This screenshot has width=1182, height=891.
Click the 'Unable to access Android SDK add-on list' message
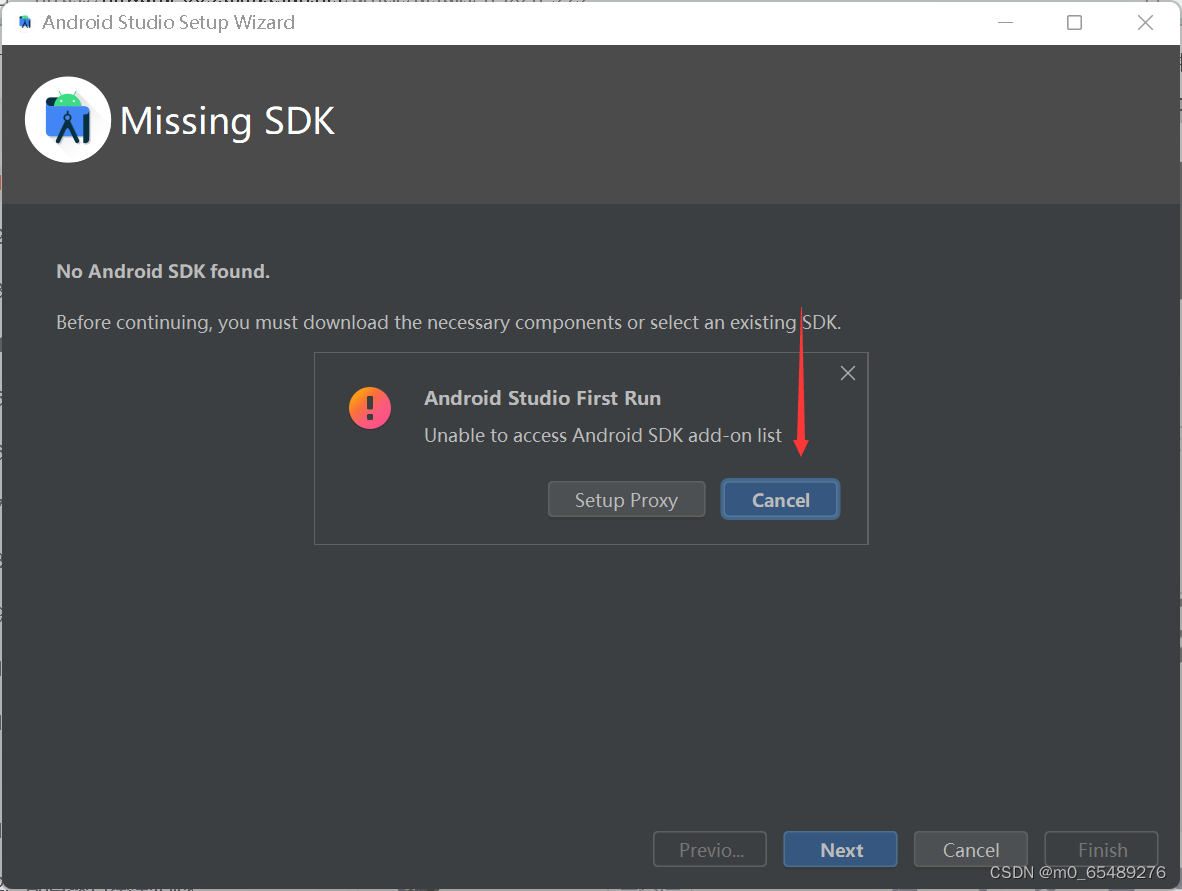603,436
